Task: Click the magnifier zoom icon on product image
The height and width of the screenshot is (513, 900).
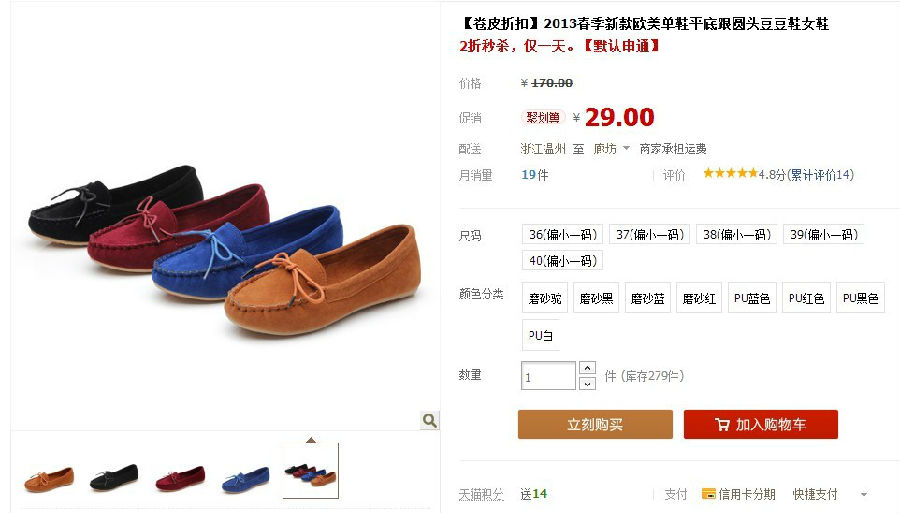Action: click(x=429, y=420)
